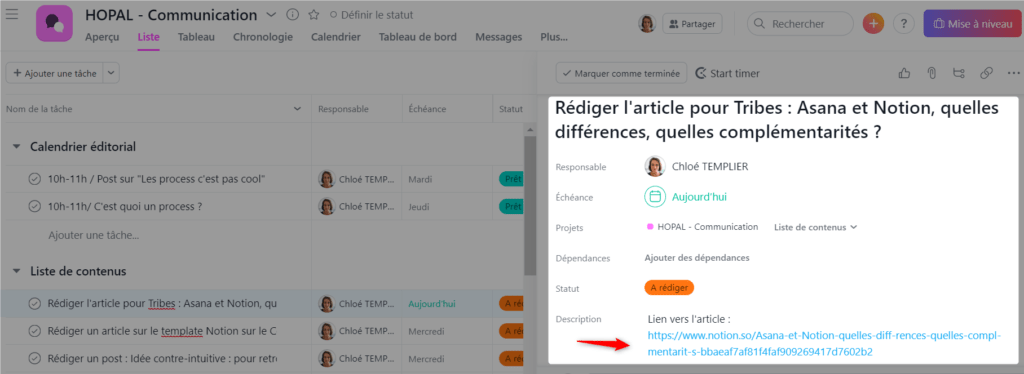Viewport: 1024px width, 374px height.
Task: Open the Calendrier tab
Action: point(336,37)
